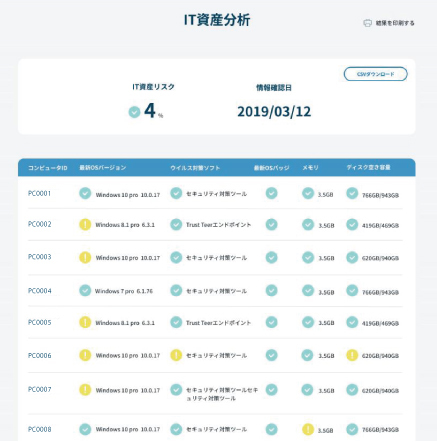437x442 pixels.
Task: Click the メモリ column header
Action: coord(310,168)
